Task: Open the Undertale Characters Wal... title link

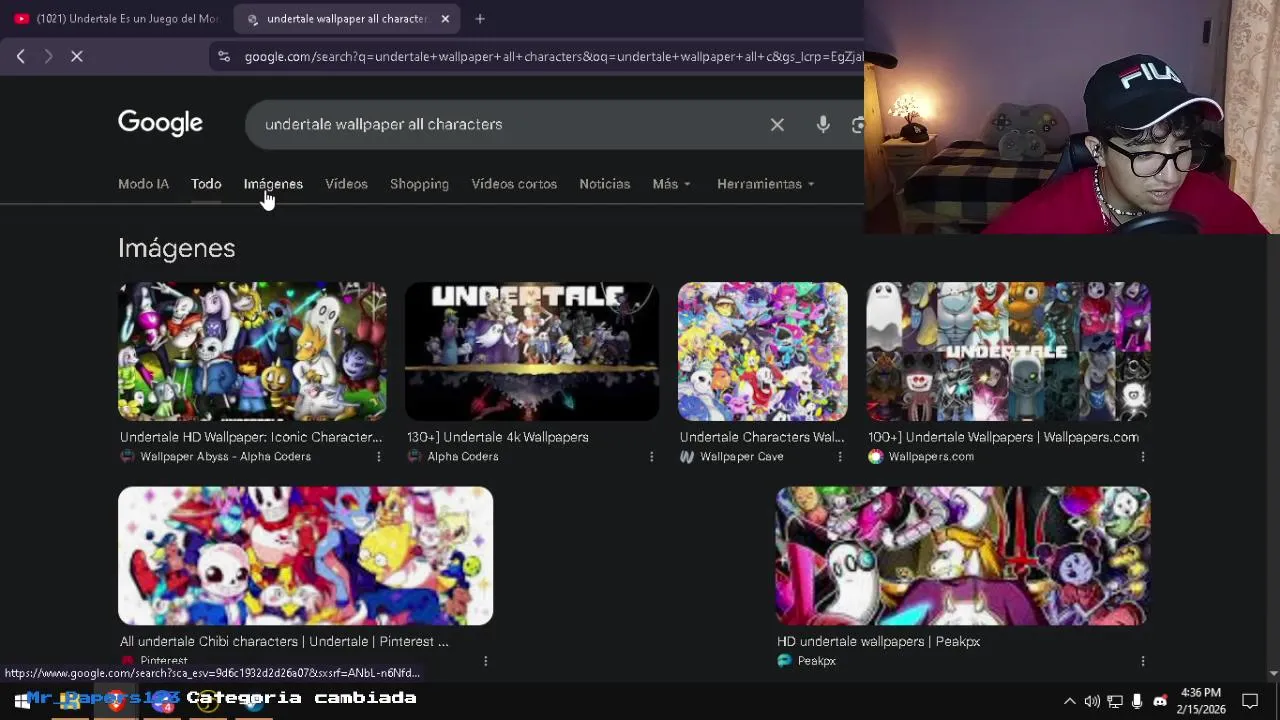Action: click(761, 437)
